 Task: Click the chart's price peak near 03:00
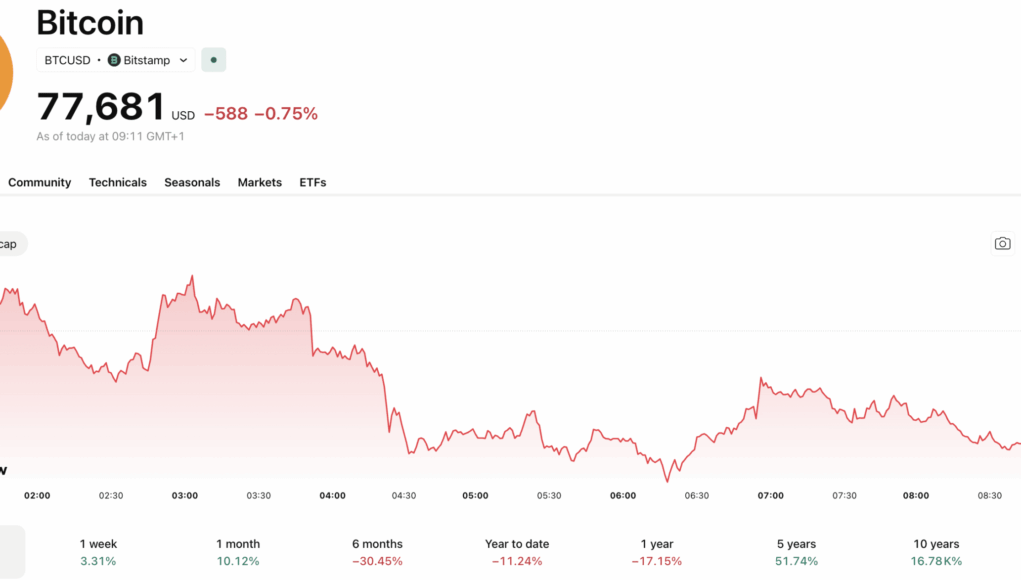click(191, 277)
